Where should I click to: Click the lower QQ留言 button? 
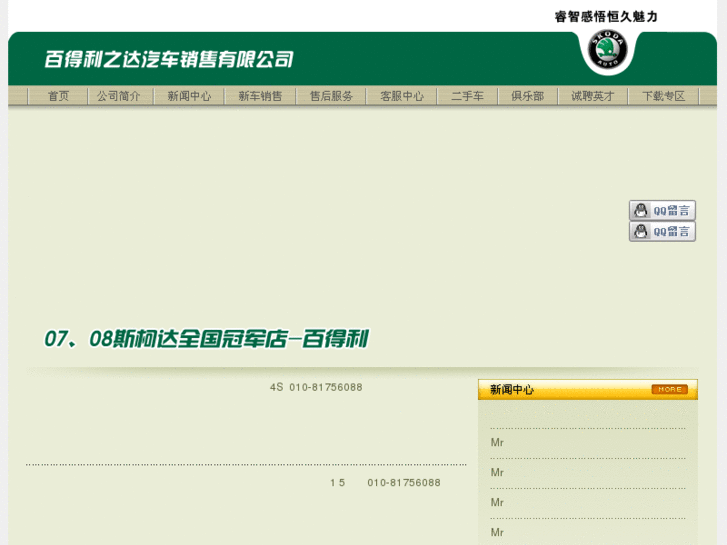662,231
